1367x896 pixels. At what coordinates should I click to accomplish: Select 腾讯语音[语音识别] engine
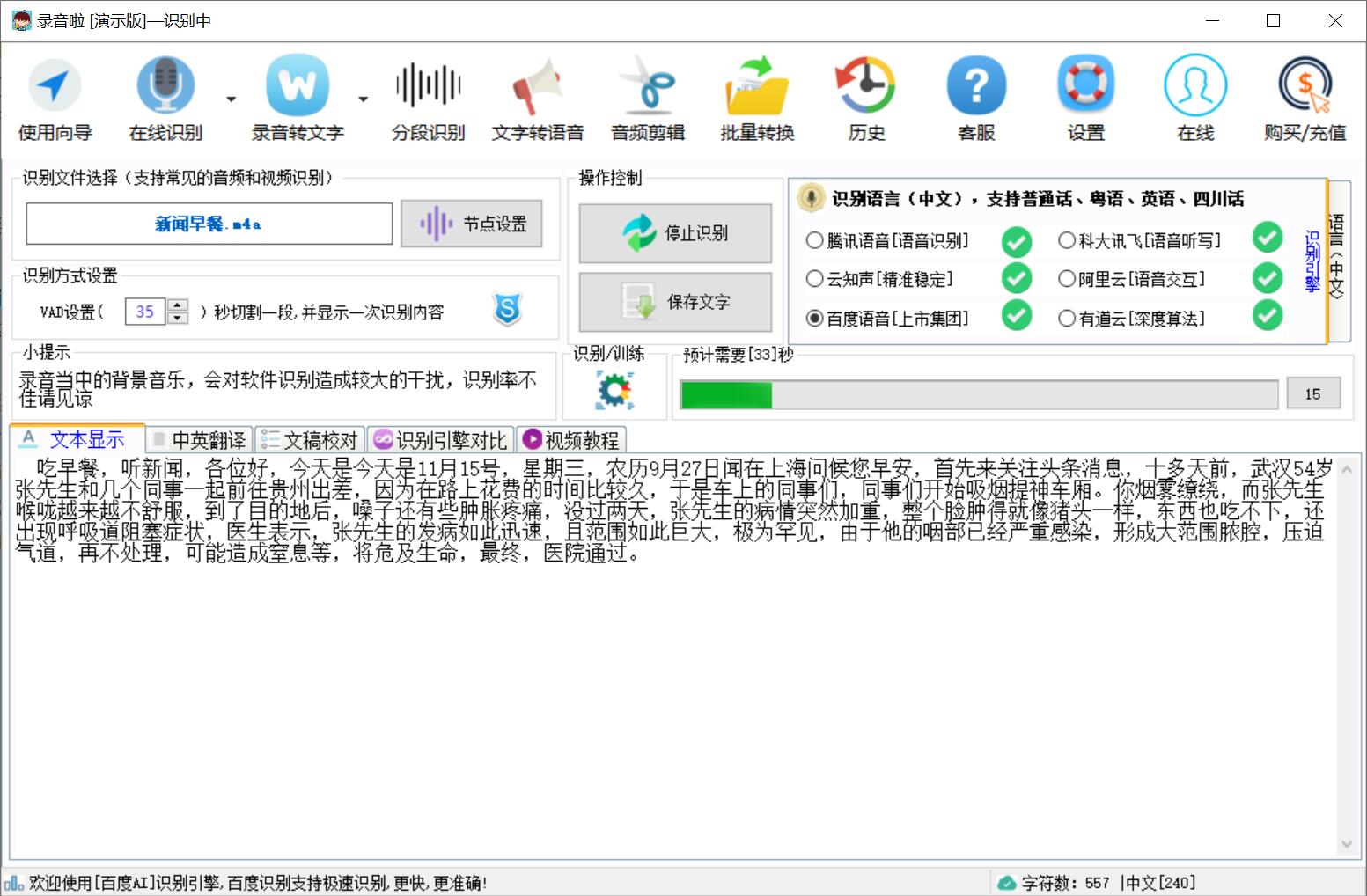click(x=887, y=241)
